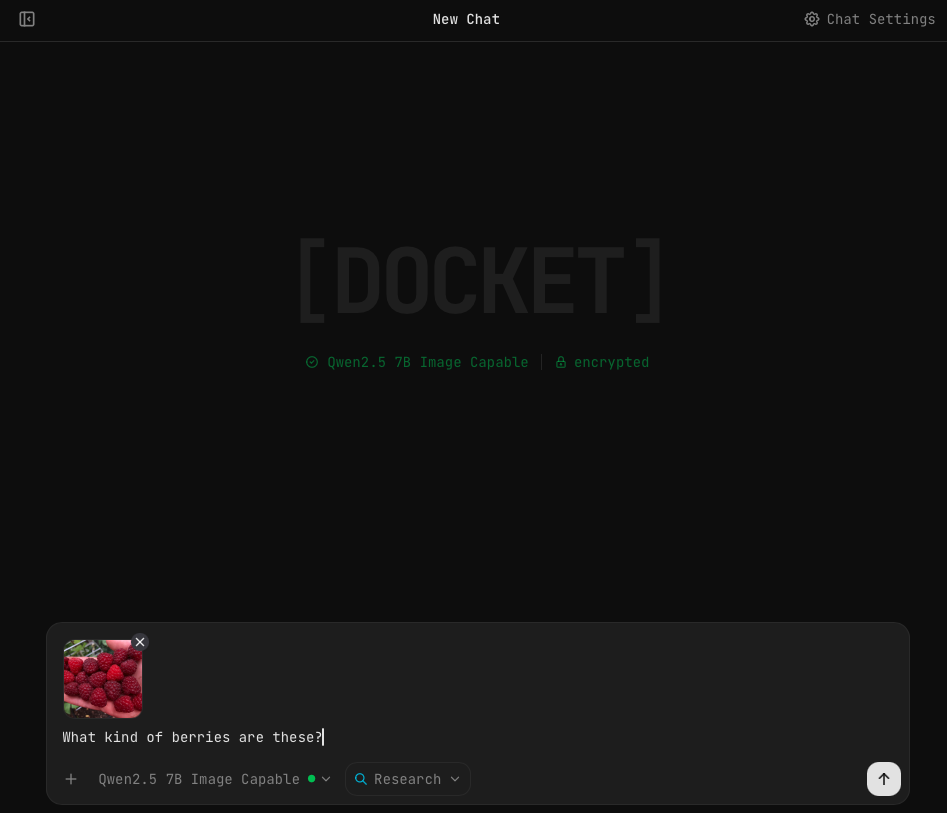Remove the berries image attachment
947x813 pixels.
[x=139, y=642]
